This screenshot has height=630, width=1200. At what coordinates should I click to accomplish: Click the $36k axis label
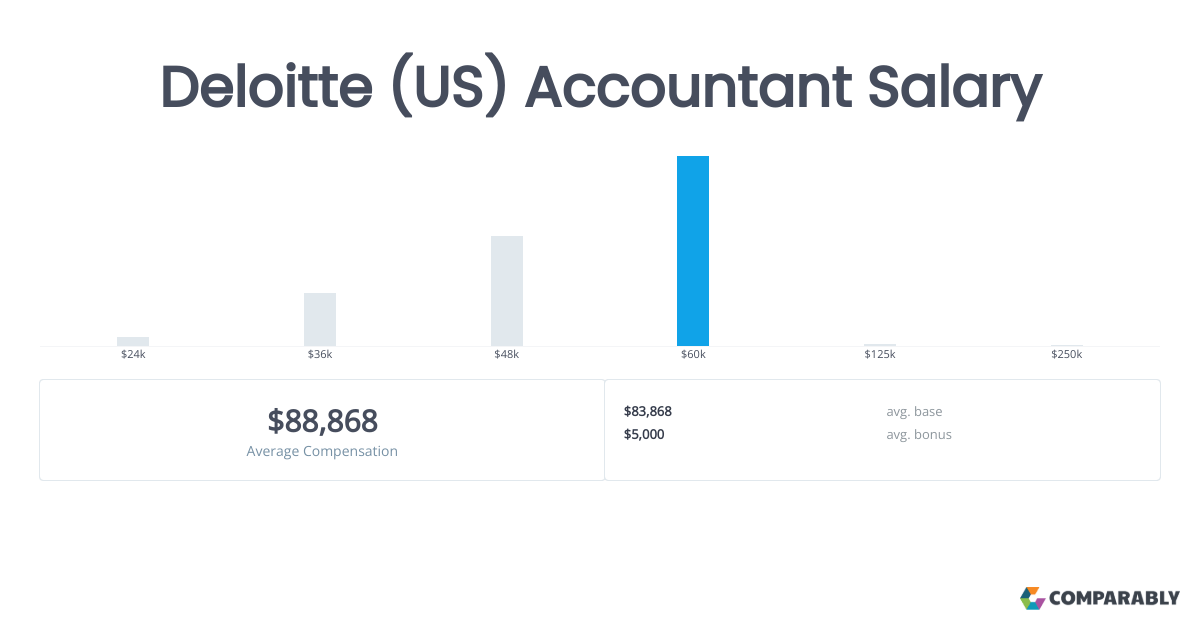click(320, 355)
